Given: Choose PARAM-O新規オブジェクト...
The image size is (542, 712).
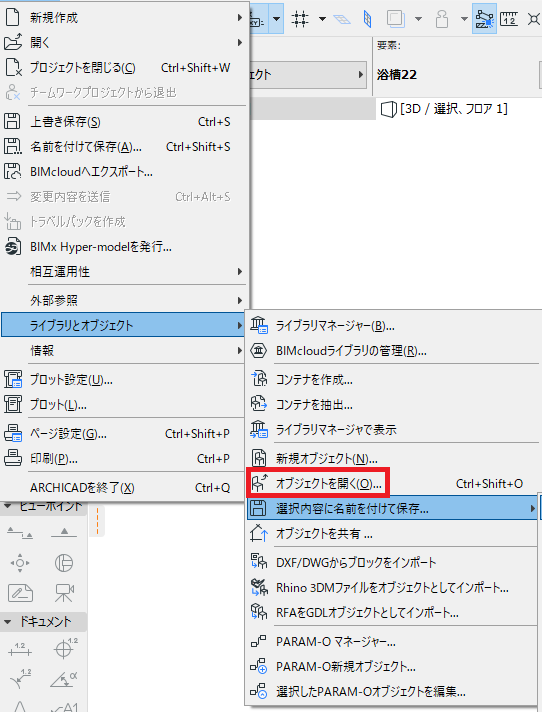Looking at the screenshot, I should tap(393, 667).
